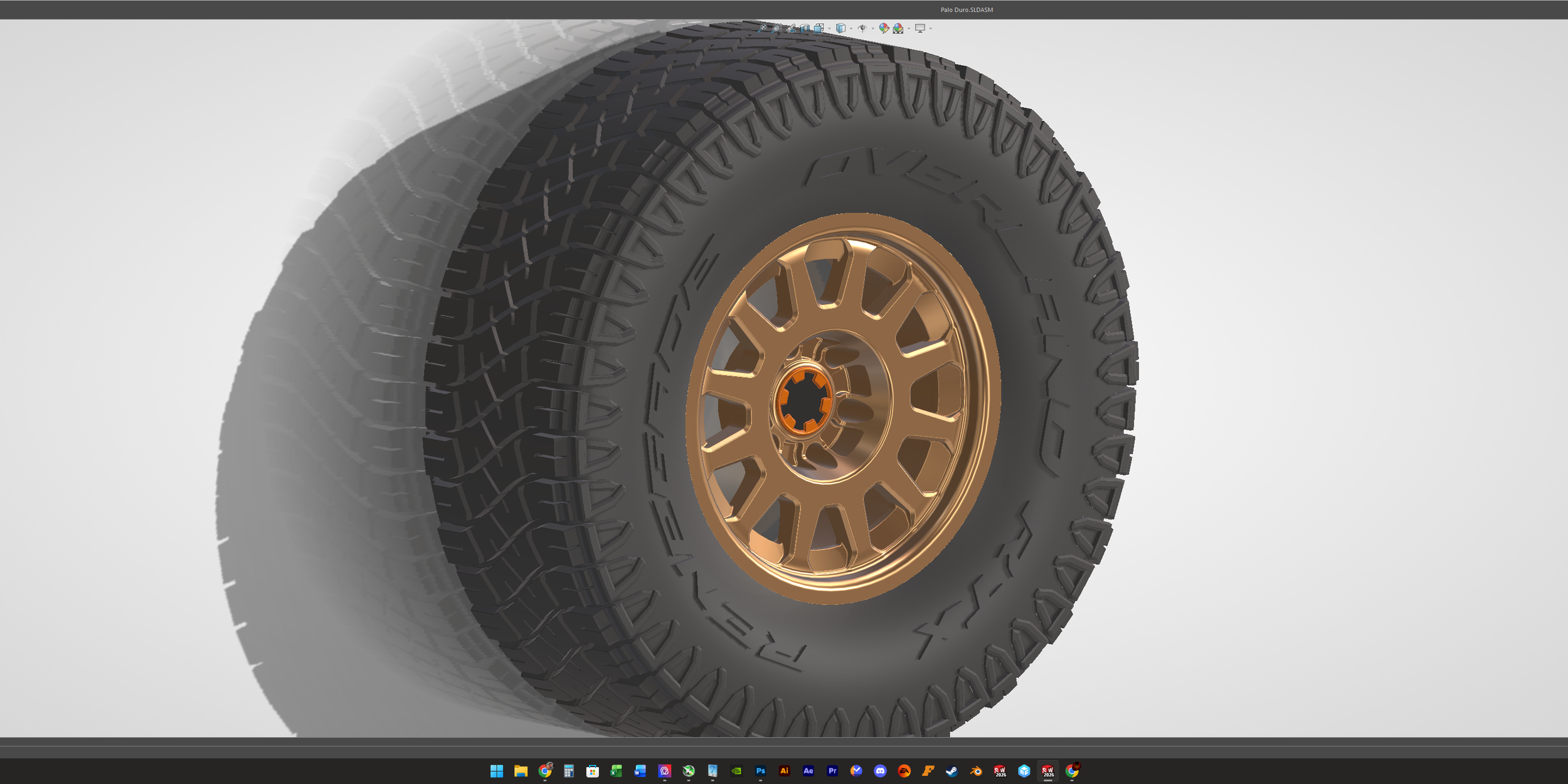Click the Palo Duro.SLDASM title text
Image resolution: width=1568 pixels, height=784 pixels.
click(x=967, y=10)
